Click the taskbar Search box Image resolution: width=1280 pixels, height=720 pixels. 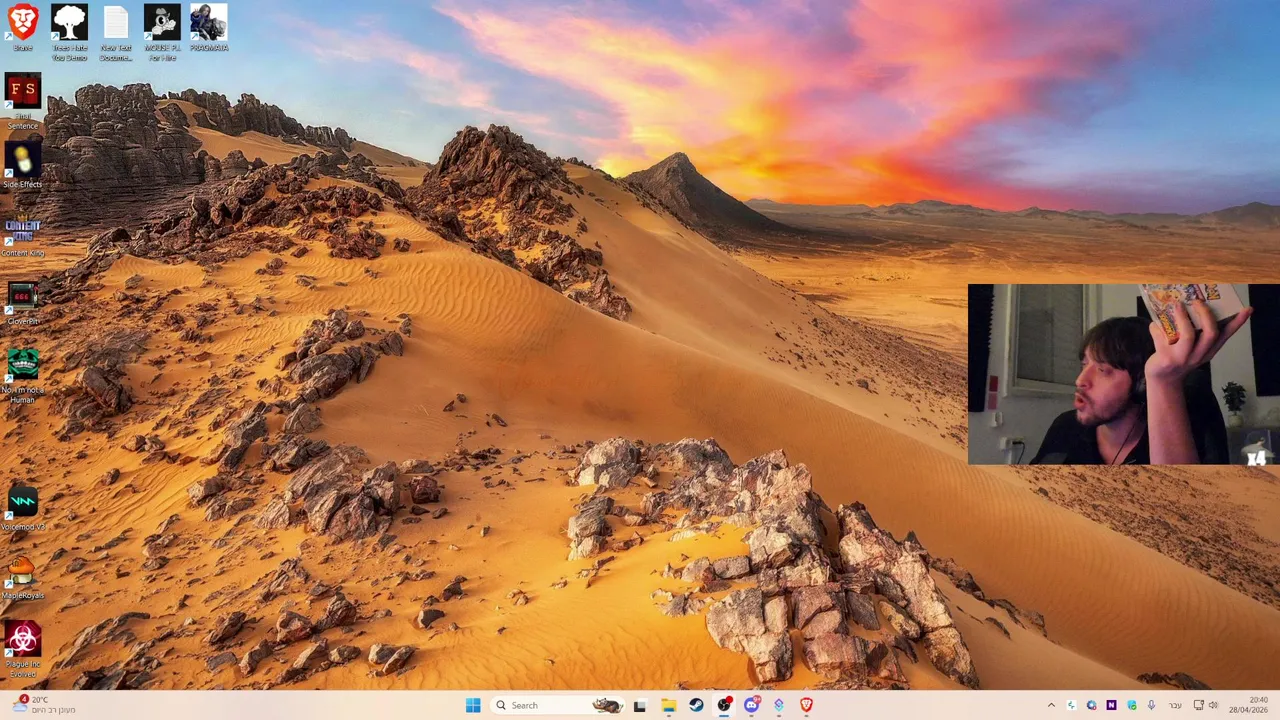558,705
